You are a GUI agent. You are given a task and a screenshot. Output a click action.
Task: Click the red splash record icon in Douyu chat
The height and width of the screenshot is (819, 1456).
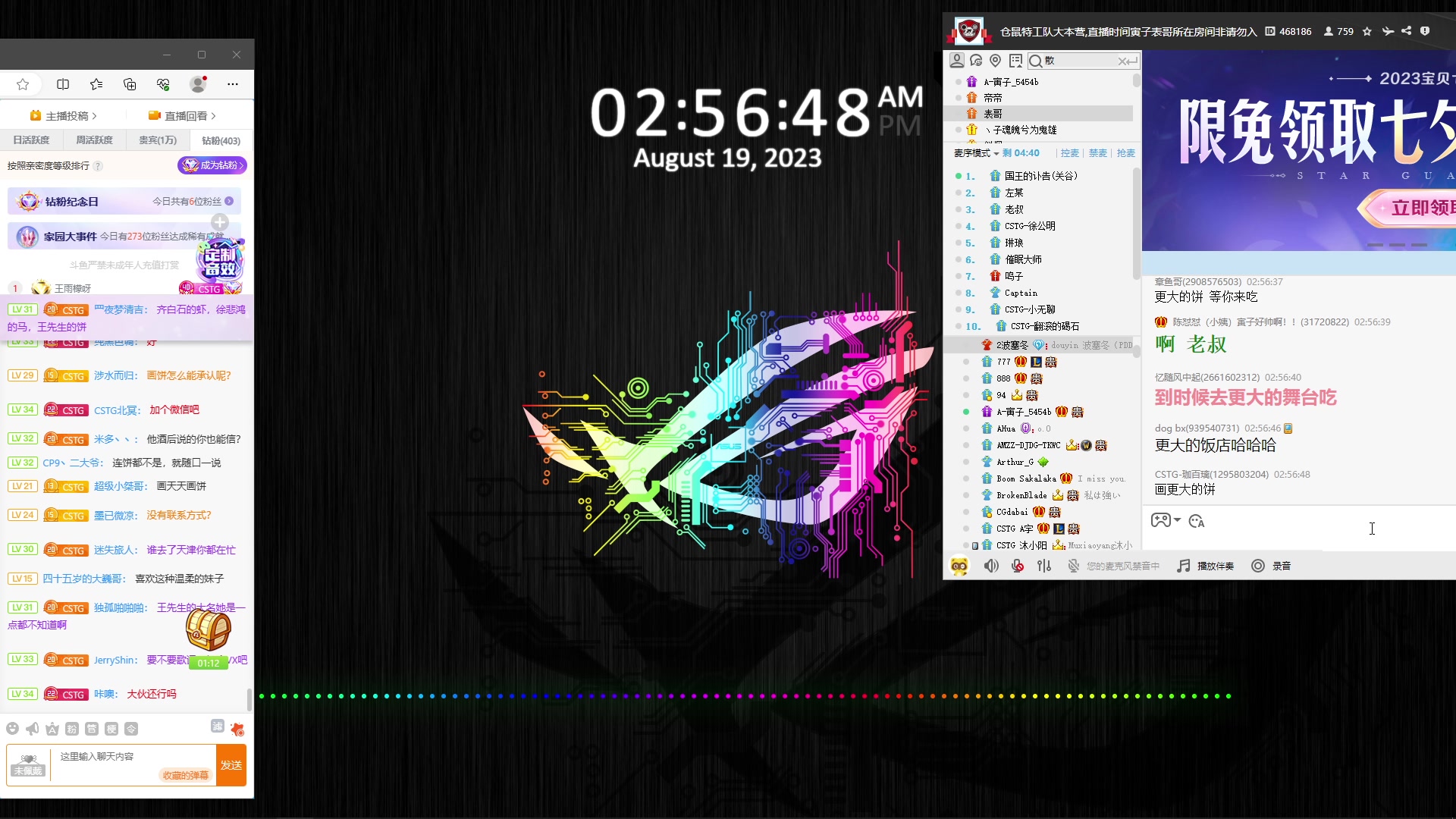pos(237,730)
